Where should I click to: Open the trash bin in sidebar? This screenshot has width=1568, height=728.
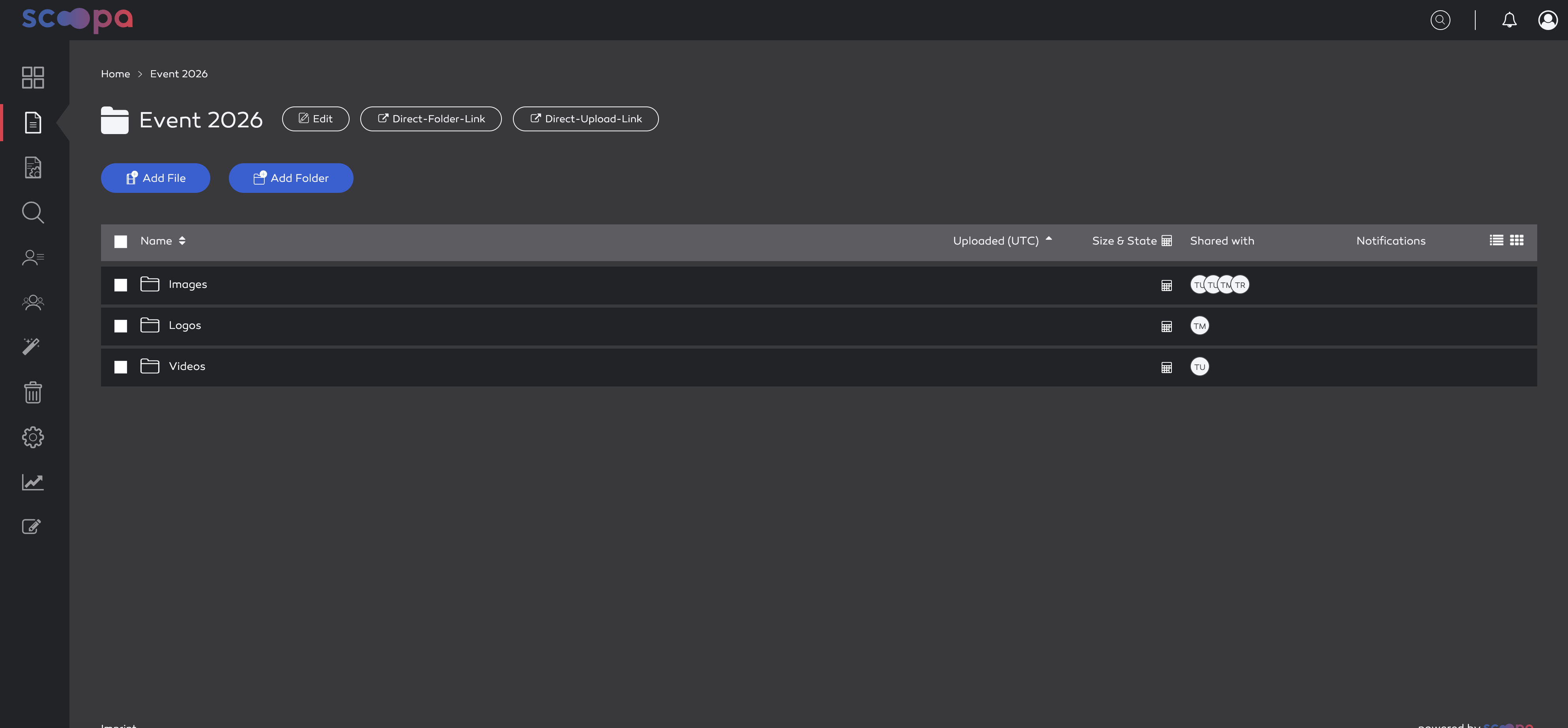tap(33, 392)
